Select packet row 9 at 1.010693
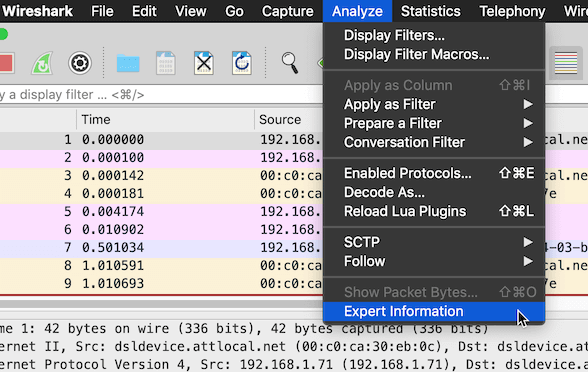 click(x=161, y=284)
